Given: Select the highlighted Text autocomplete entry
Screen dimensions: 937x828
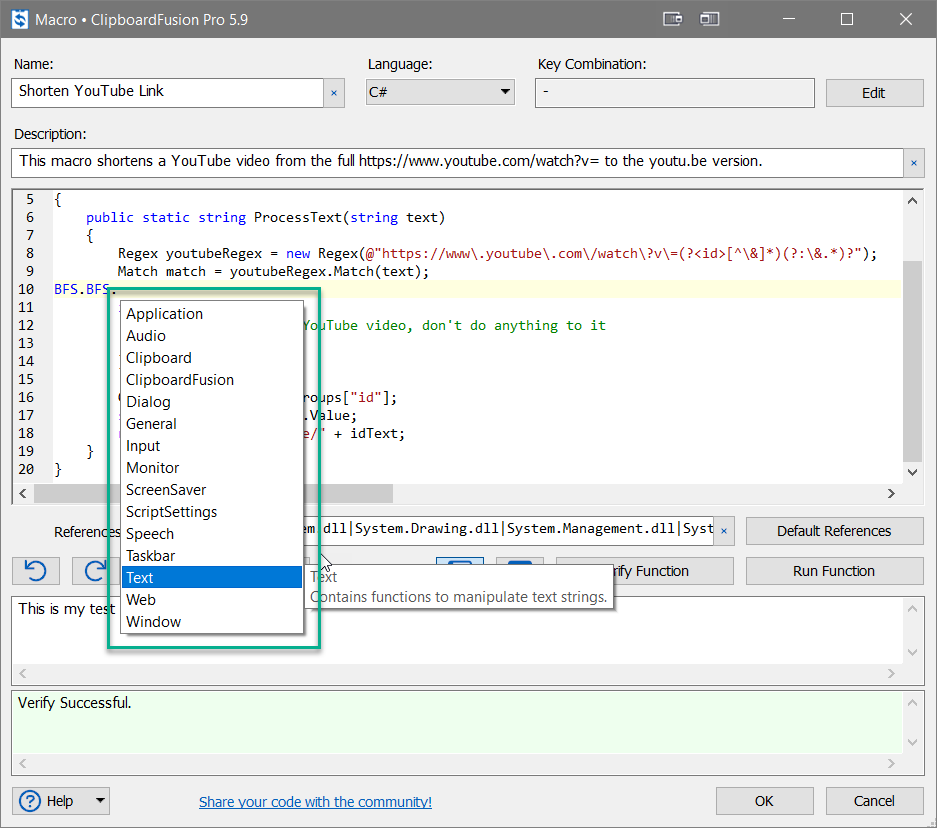Looking at the screenshot, I should 212,578.
